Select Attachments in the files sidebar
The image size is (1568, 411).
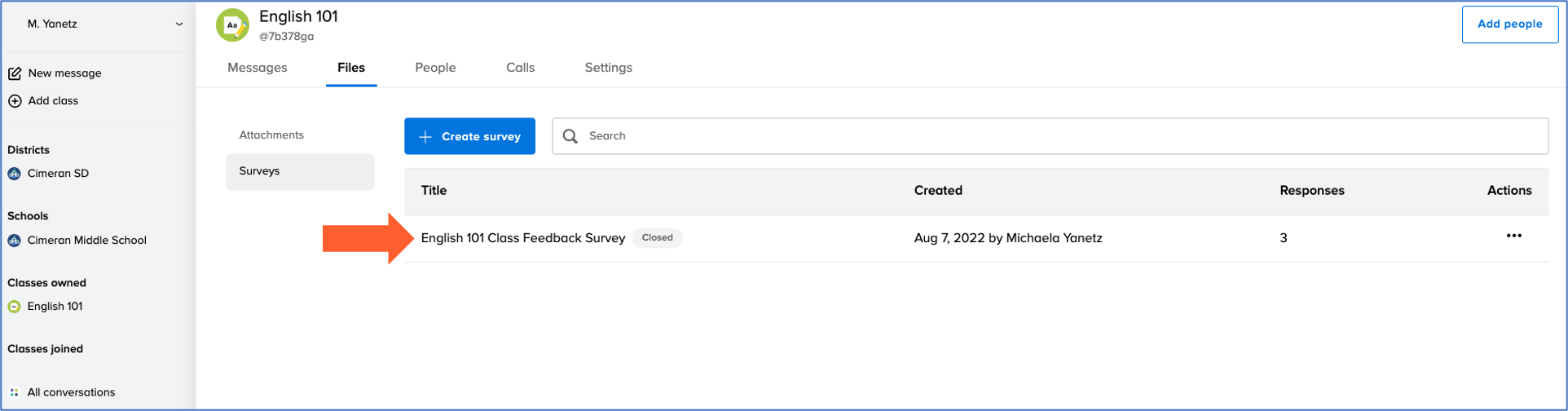[x=271, y=135]
